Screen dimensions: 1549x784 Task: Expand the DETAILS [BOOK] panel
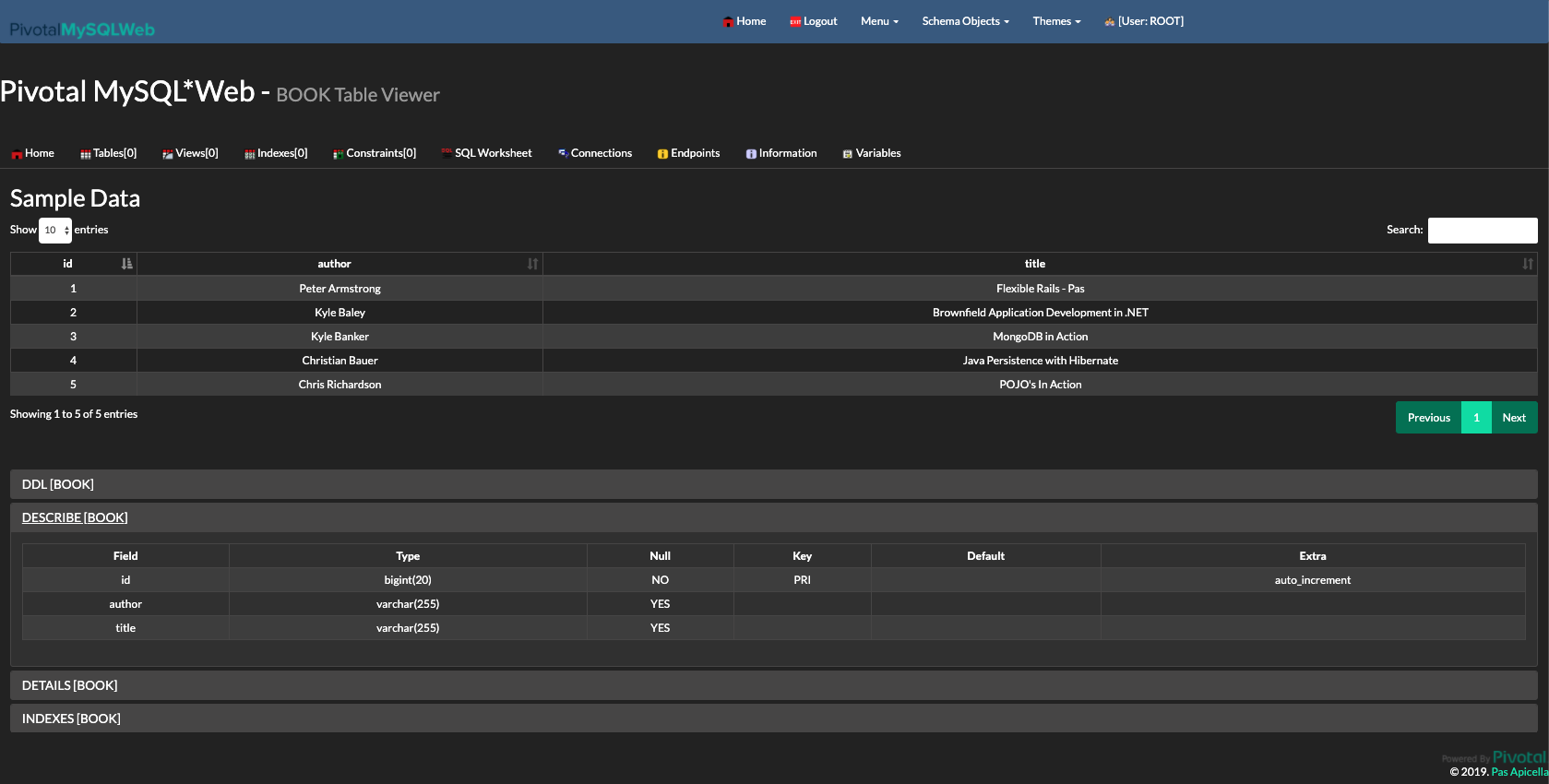(x=773, y=685)
